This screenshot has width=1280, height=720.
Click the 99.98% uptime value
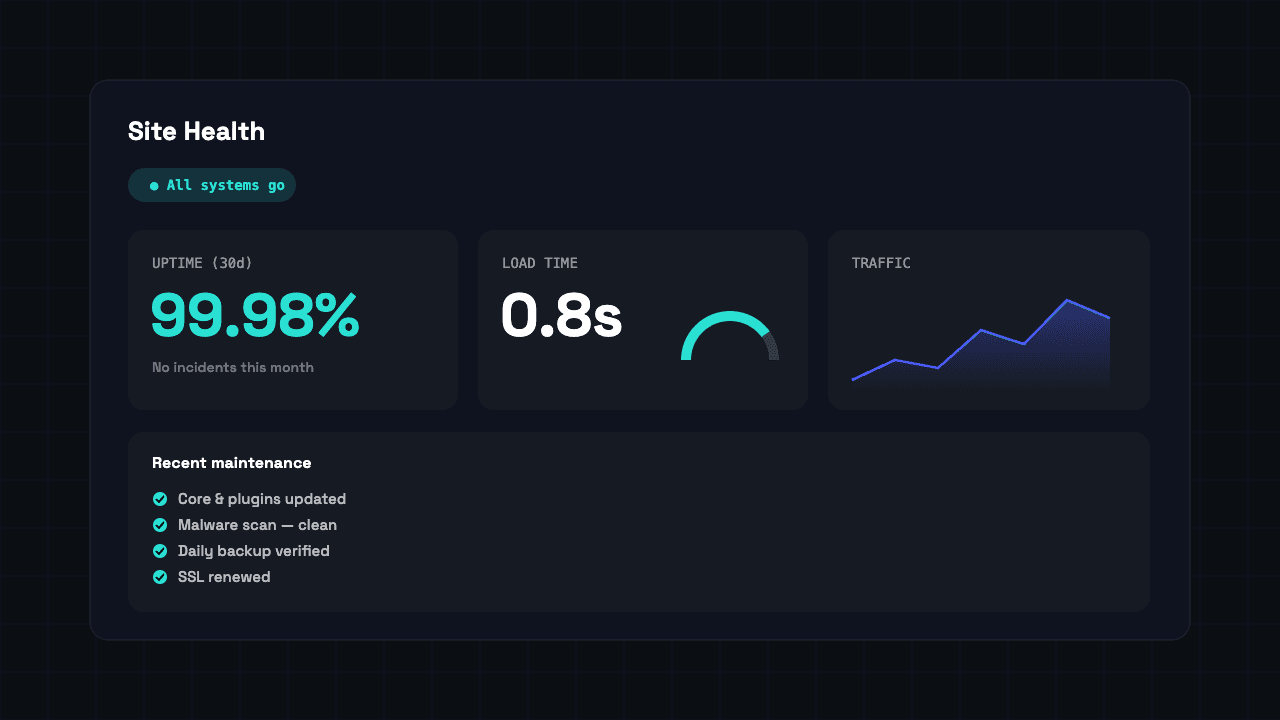tap(255, 315)
